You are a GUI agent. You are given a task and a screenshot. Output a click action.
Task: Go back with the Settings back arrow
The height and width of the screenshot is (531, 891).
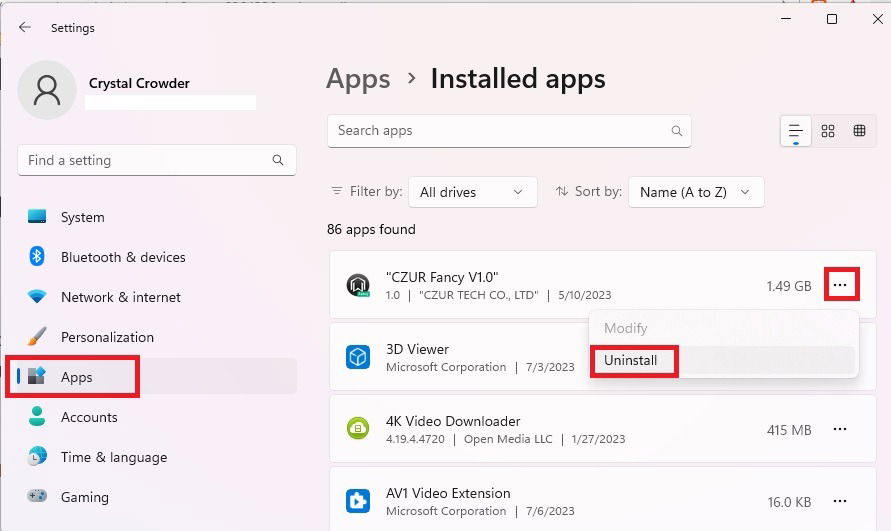point(24,27)
